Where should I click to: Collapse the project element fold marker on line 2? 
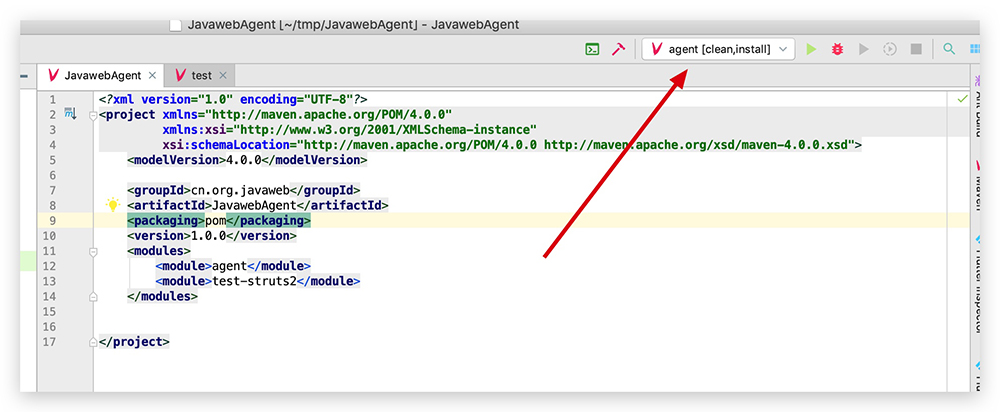point(94,115)
